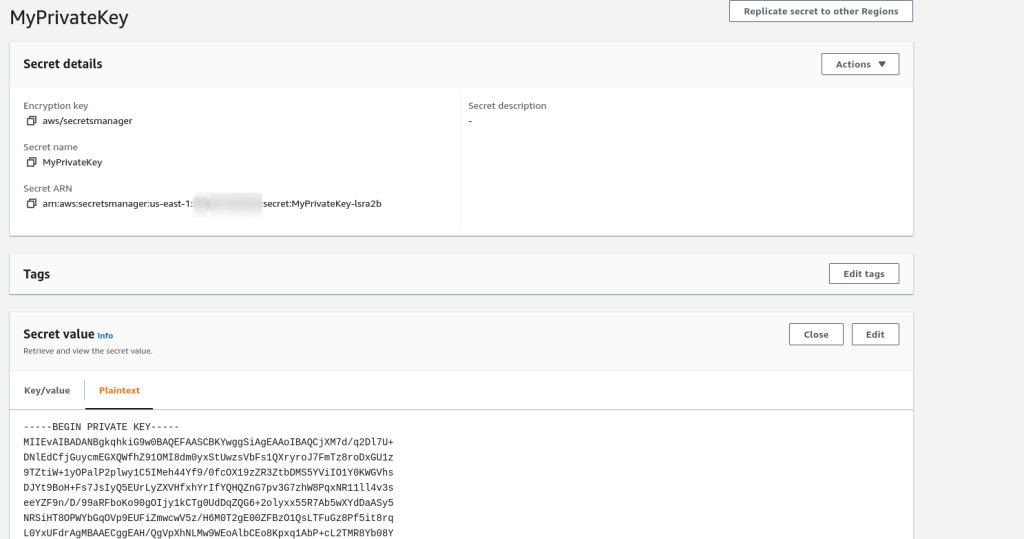Click 'Retrieve and view the secret value' text
Screen dimensions: 1024x539
[x=88, y=351]
